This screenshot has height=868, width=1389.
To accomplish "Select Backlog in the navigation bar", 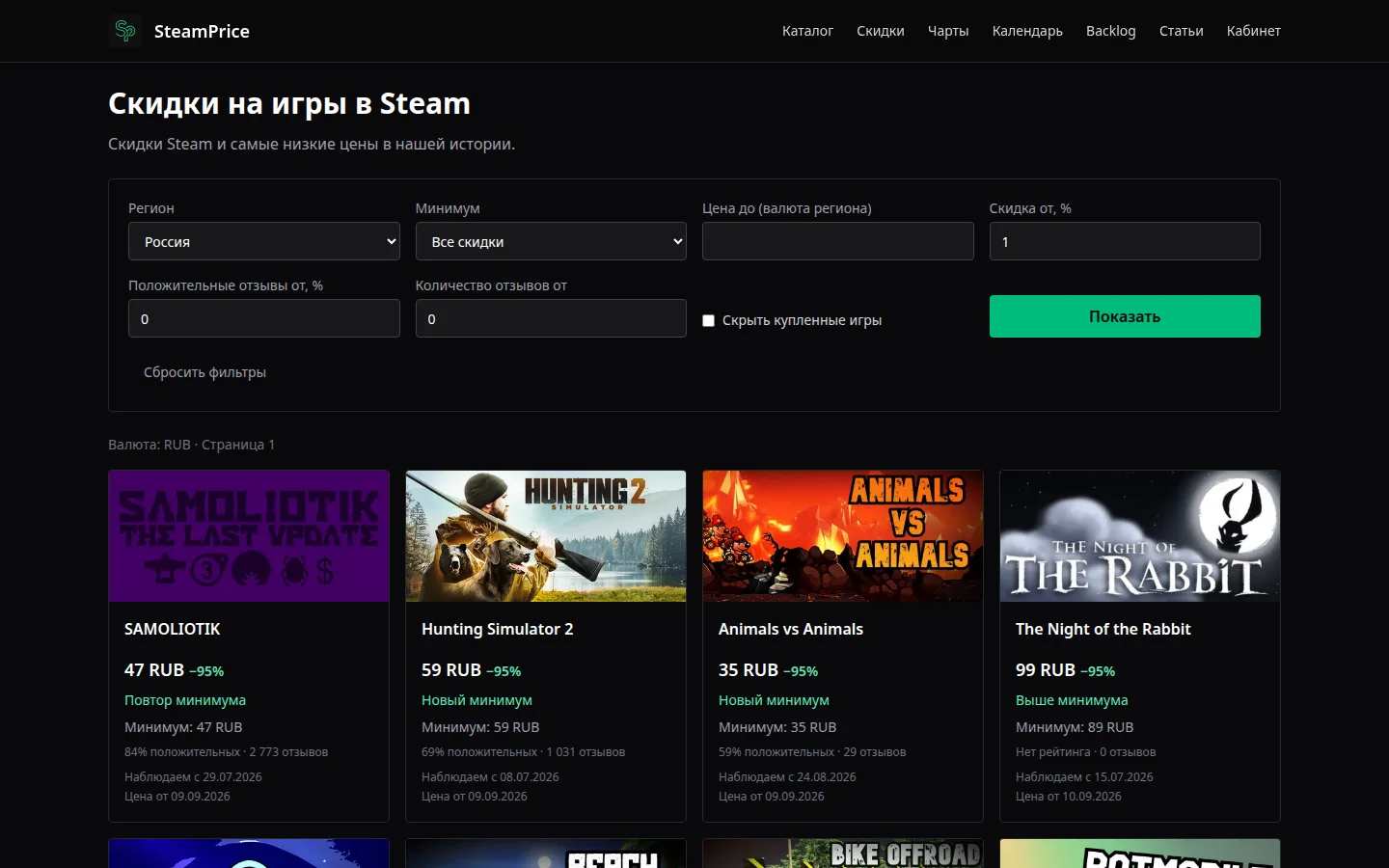I will coord(1111,31).
